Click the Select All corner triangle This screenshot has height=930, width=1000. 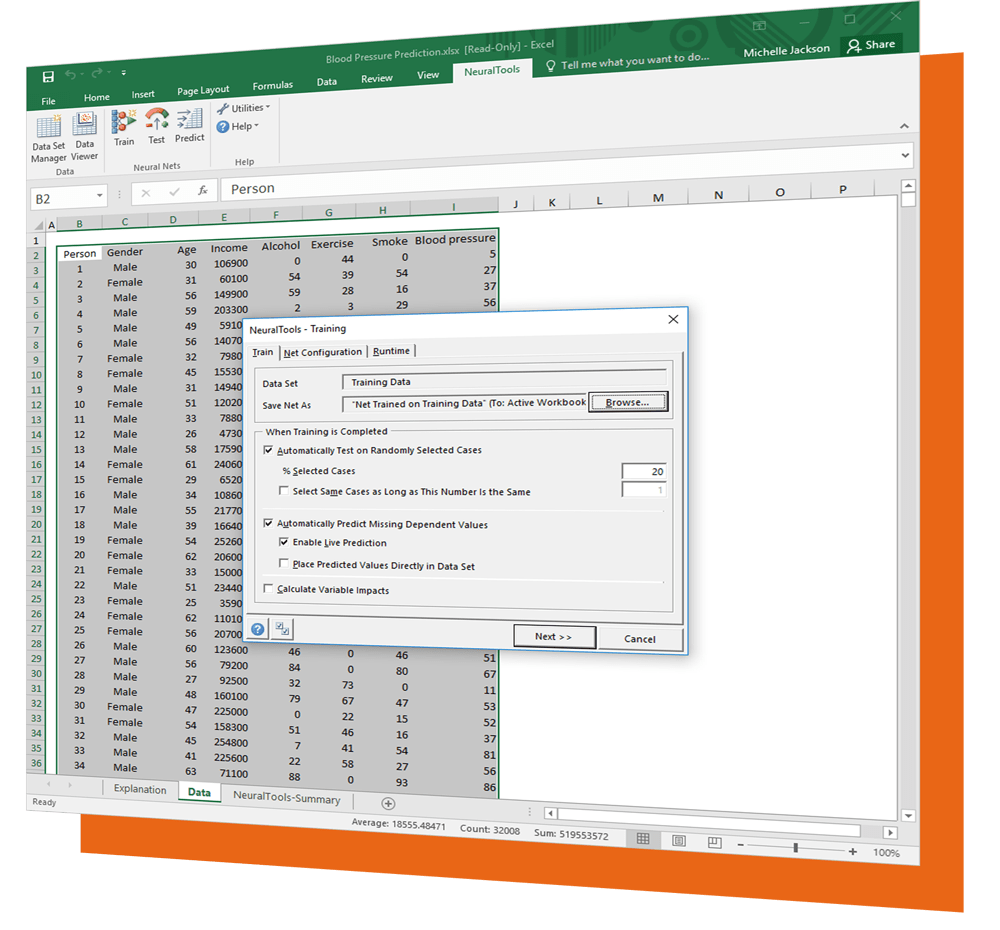coord(38,226)
